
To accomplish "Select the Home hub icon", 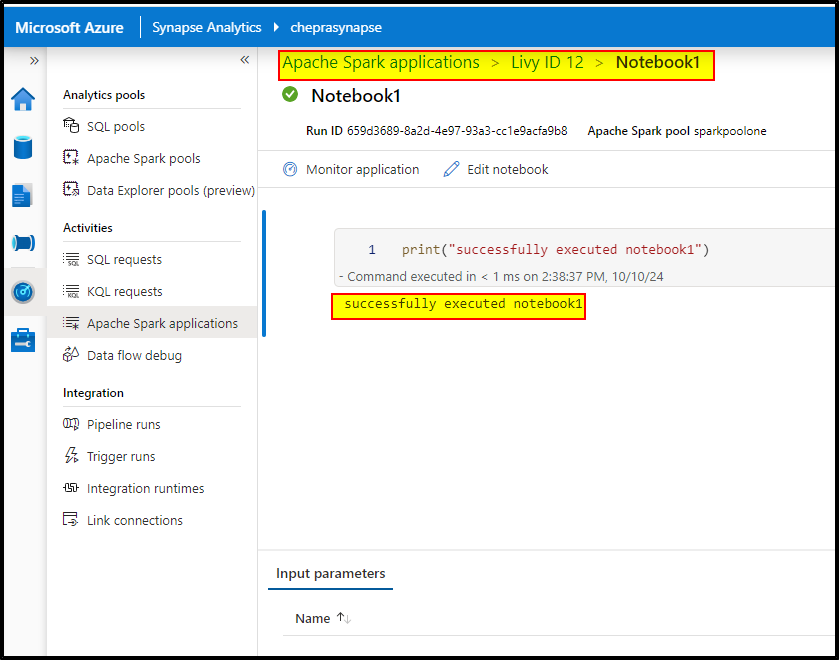I will 23,99.
